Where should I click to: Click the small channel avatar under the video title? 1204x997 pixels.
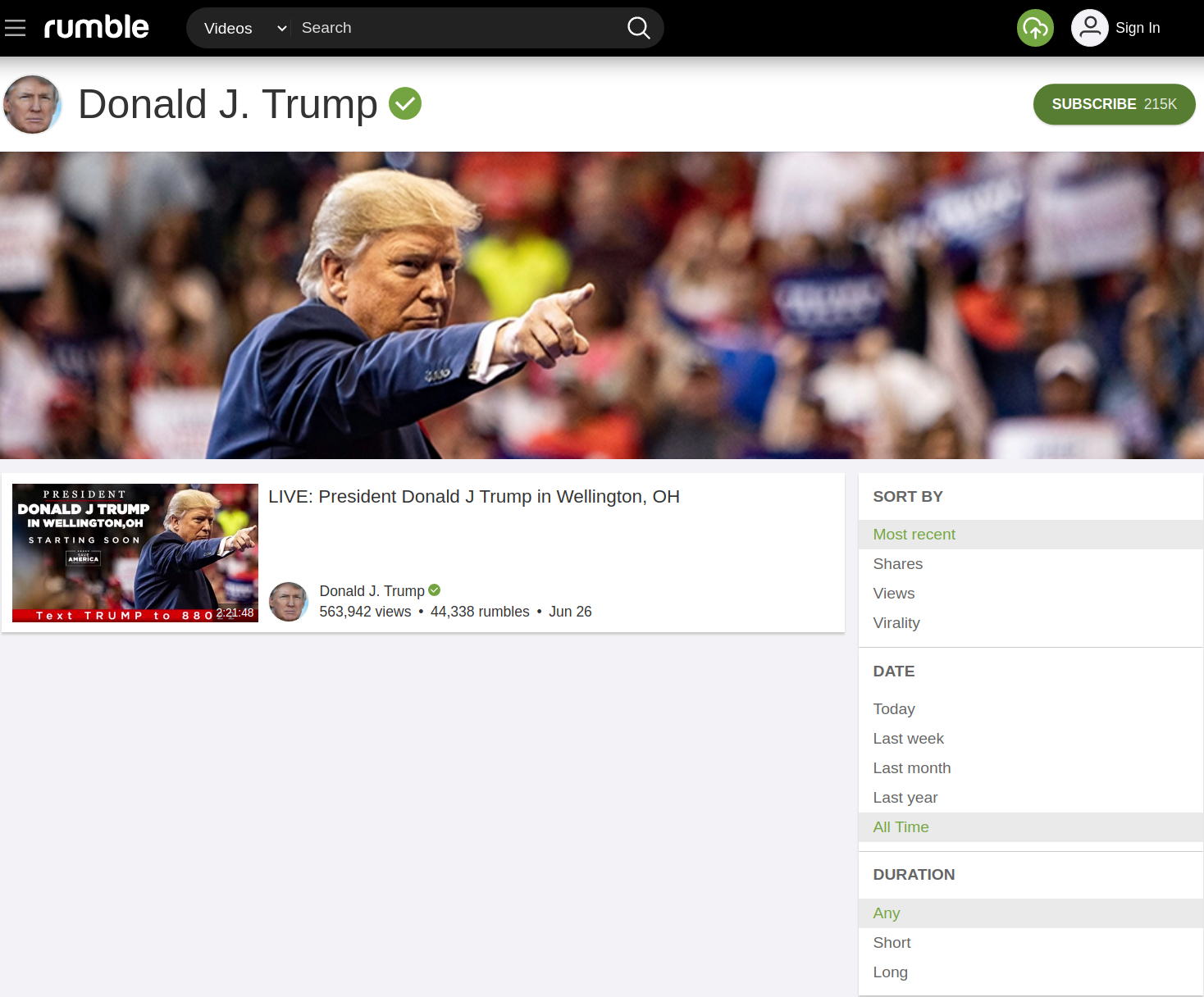coord(289,602)
